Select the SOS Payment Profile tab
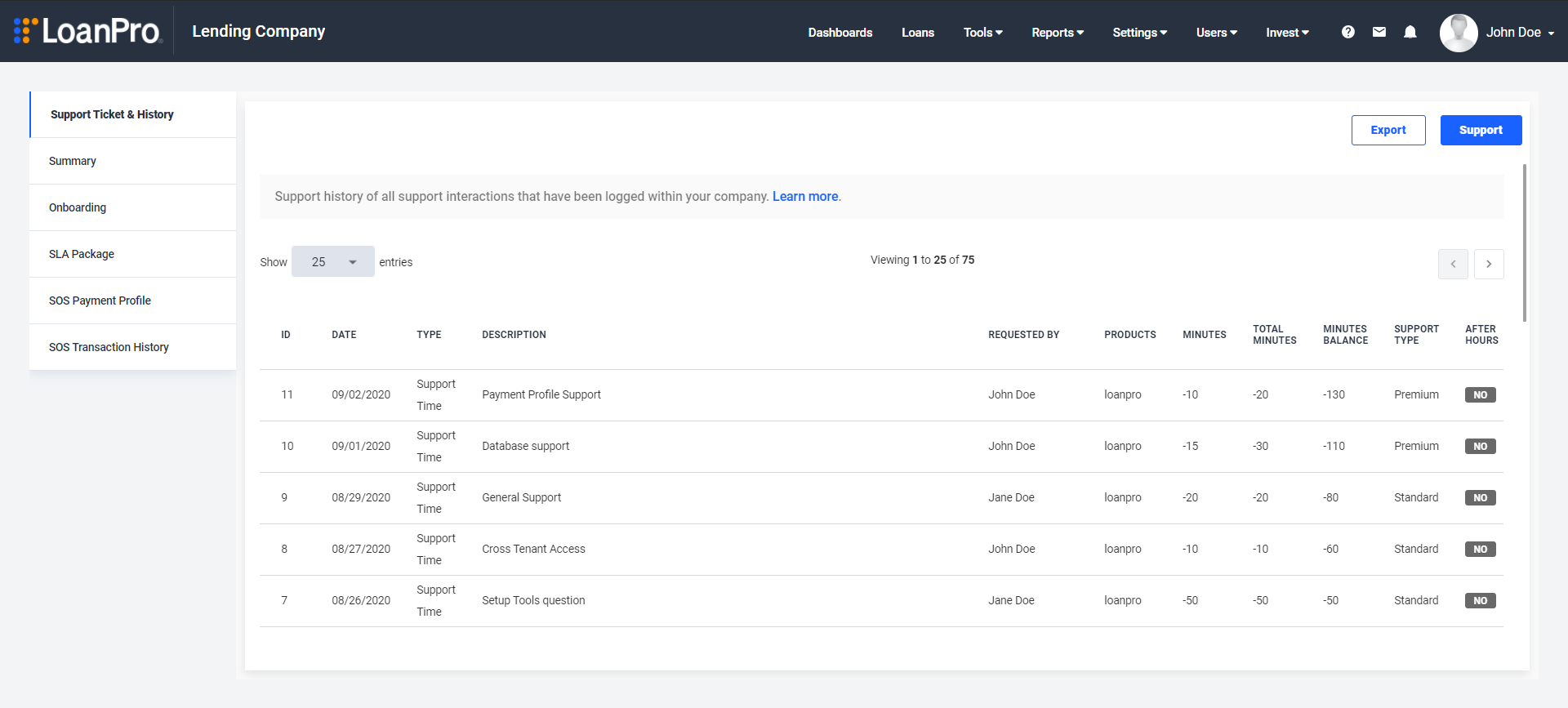Image resolution: width=1568 pixels, height=708 pixels. click(x=133, y=301)
